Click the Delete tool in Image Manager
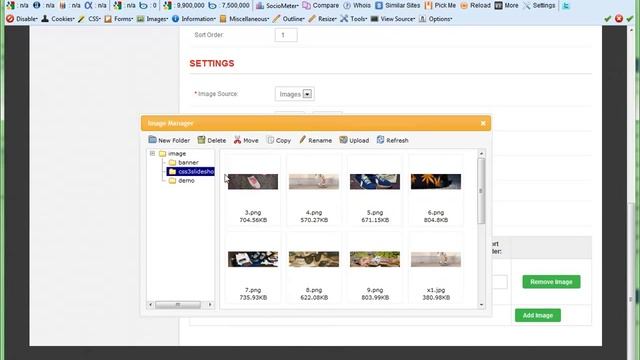 pos(211,140)
